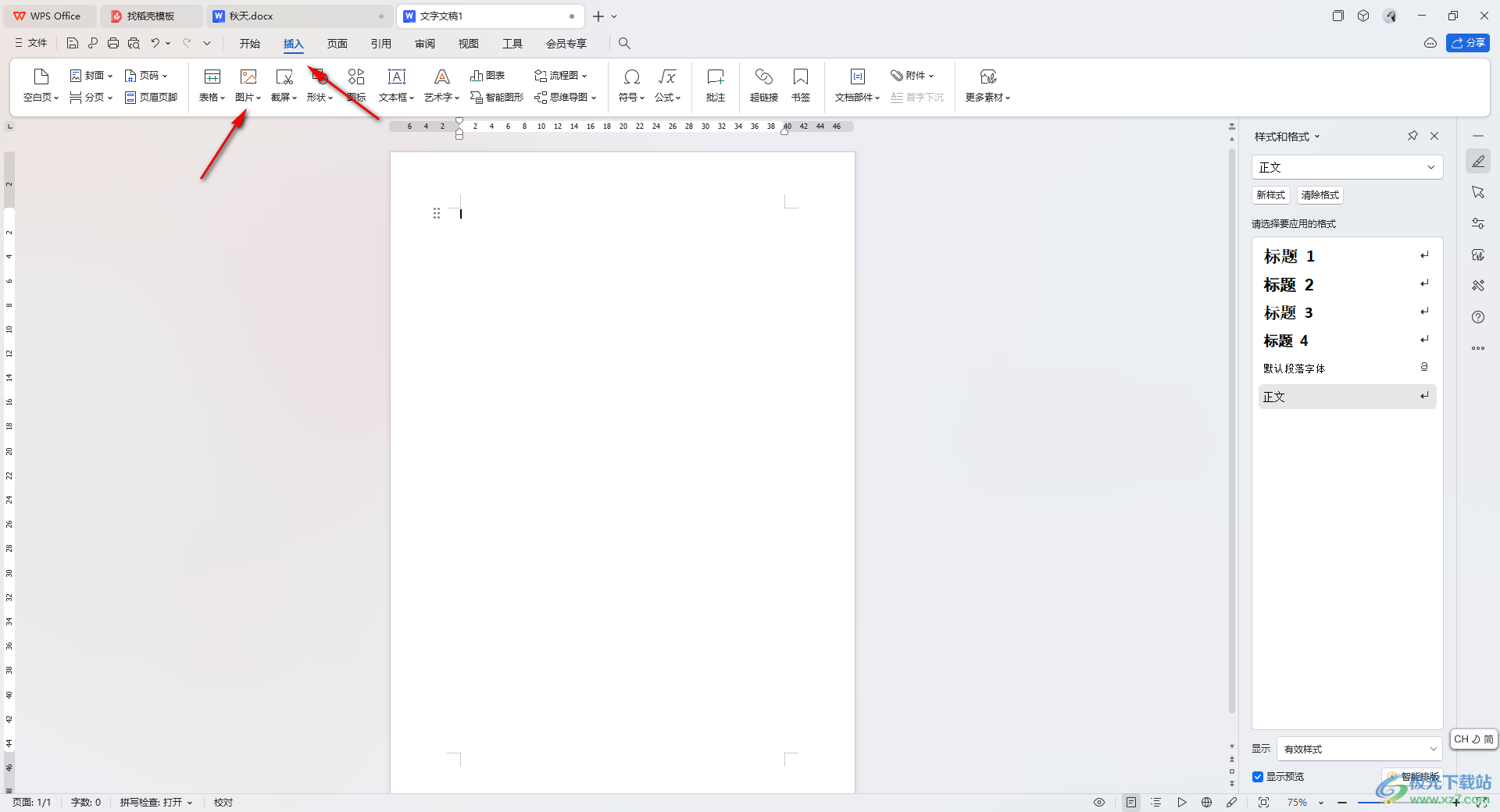Close the styles and formatting pane
This screenshot has width=1500, height=812.
[1434, 136]
